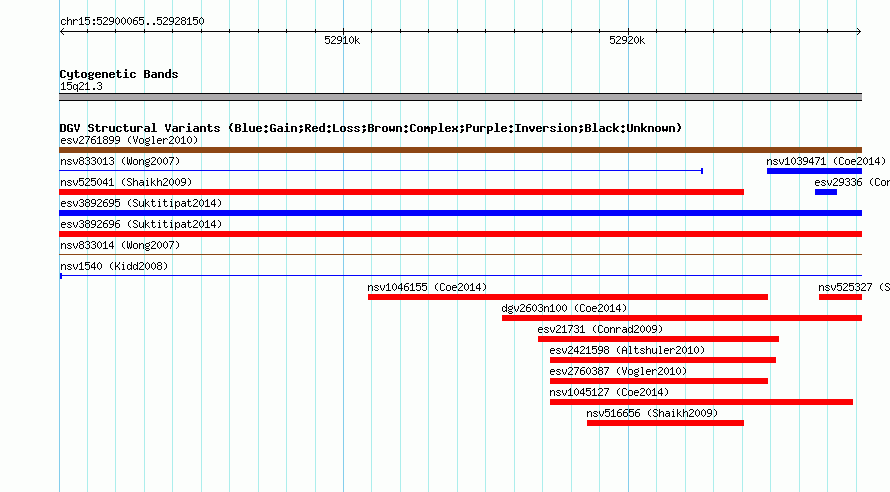Select the blue nsv1039471 gain bar

tap(815, 171)
